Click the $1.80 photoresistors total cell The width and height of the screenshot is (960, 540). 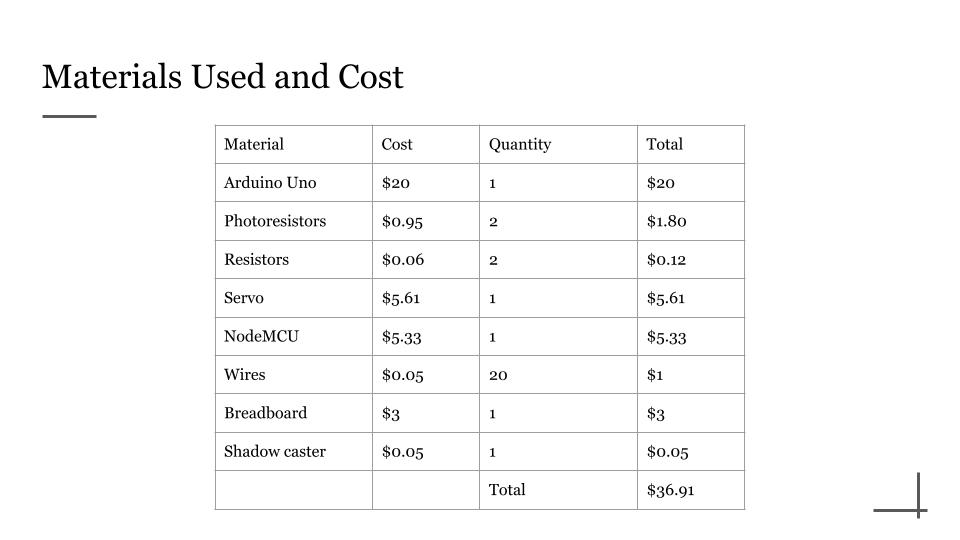click(691, 221)
